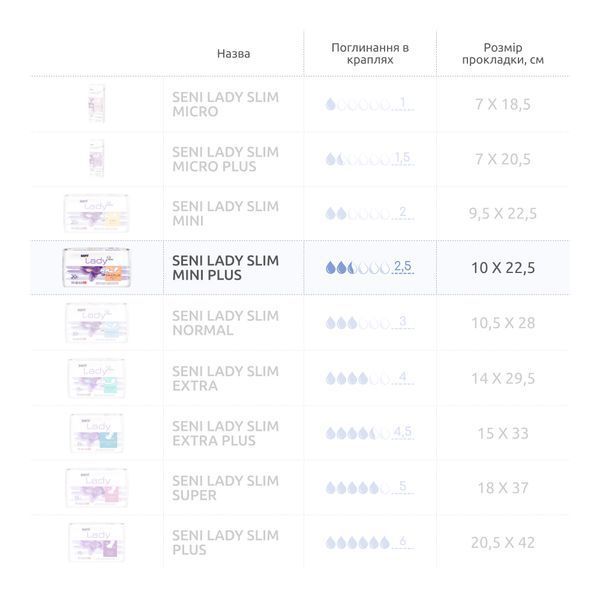Click the Seni Lady Slim Super package image
The height and width of the screenshot is (600, 600).
[x=96, y=488]
